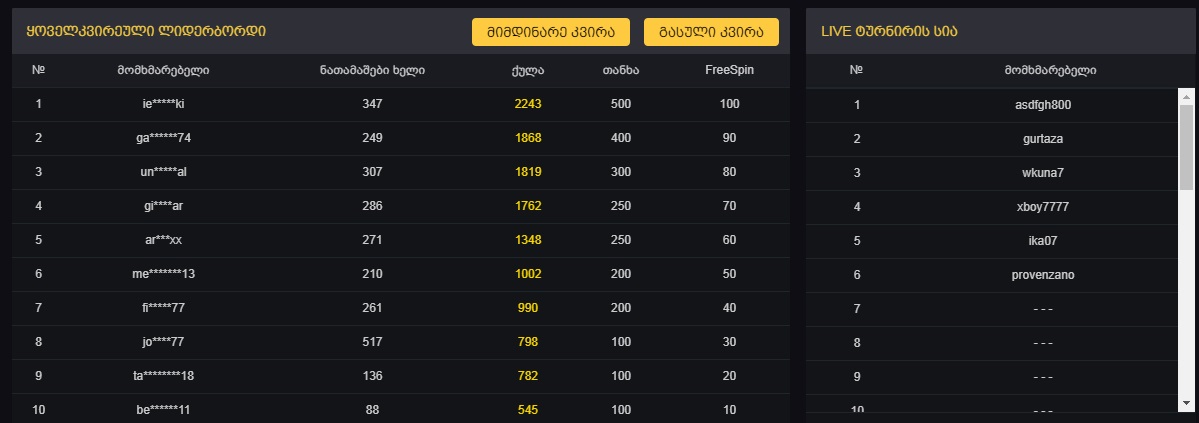
Task: Select live tournament player provenzano
Action: 1050,275
